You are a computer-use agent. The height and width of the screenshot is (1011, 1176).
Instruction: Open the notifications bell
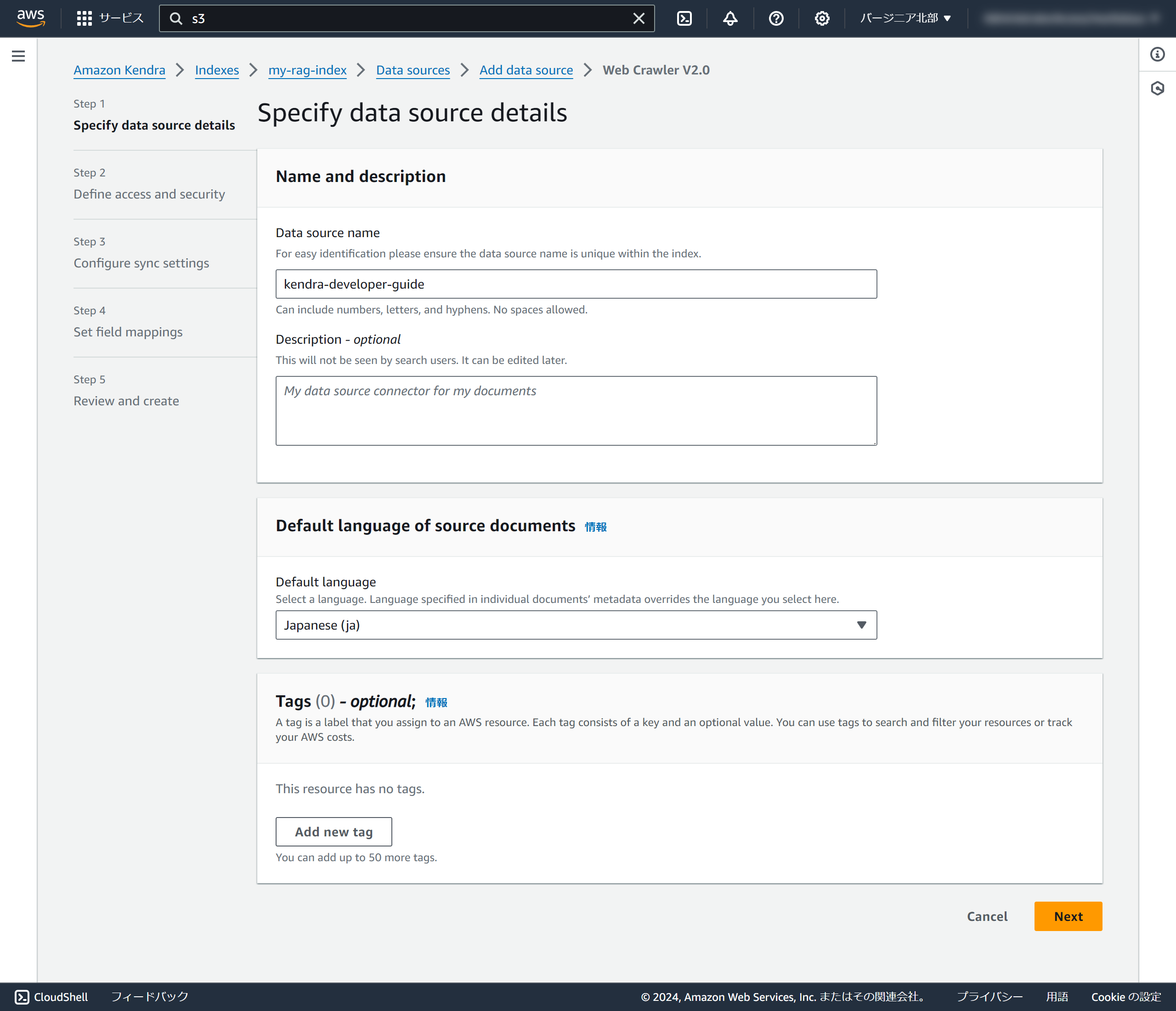click(x=730, y=18)
